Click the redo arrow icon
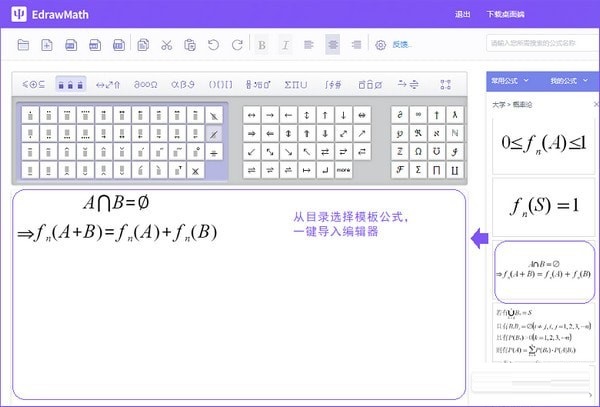 [x=236, y=44]
